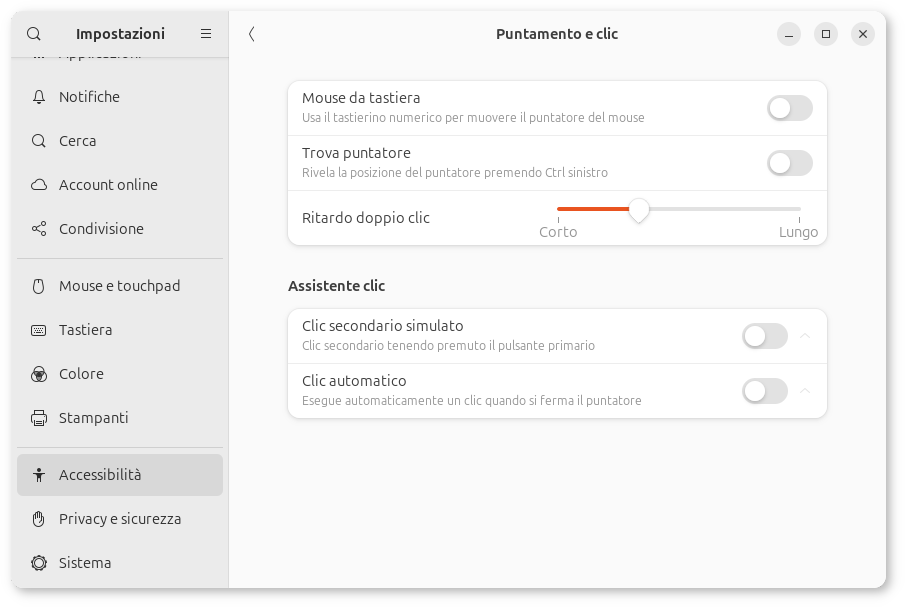Turn on Clic secondario simulato switch
The height and width of the screenshot is (607, 905).
tap(765, 336)
